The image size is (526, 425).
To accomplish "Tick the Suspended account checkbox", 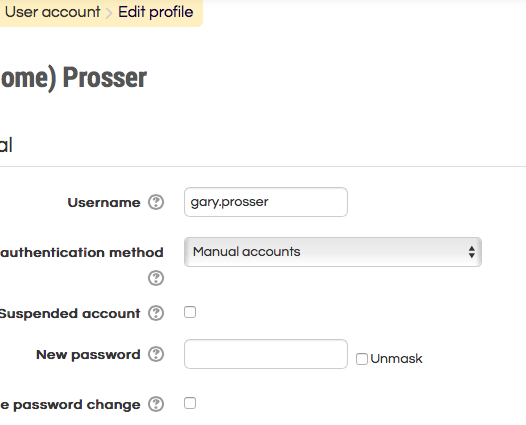I will (190, 312).
